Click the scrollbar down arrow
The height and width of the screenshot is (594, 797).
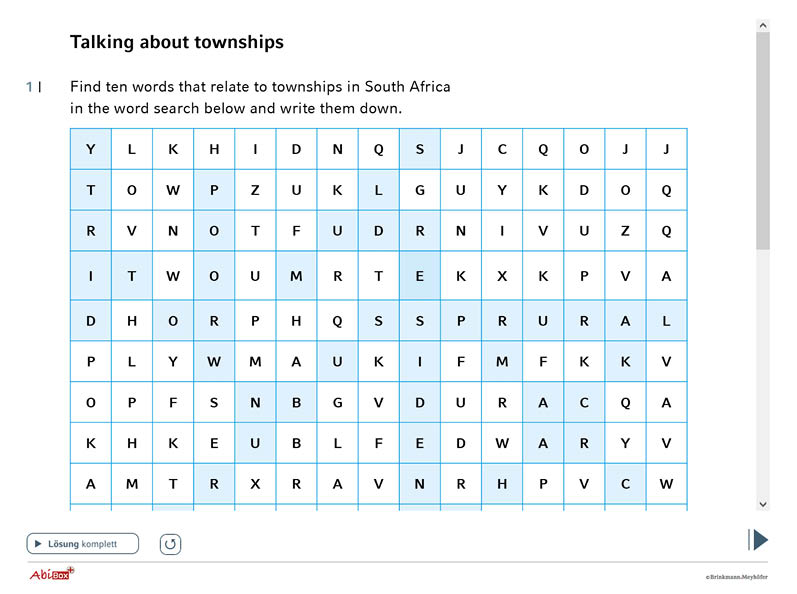point(762,504)
